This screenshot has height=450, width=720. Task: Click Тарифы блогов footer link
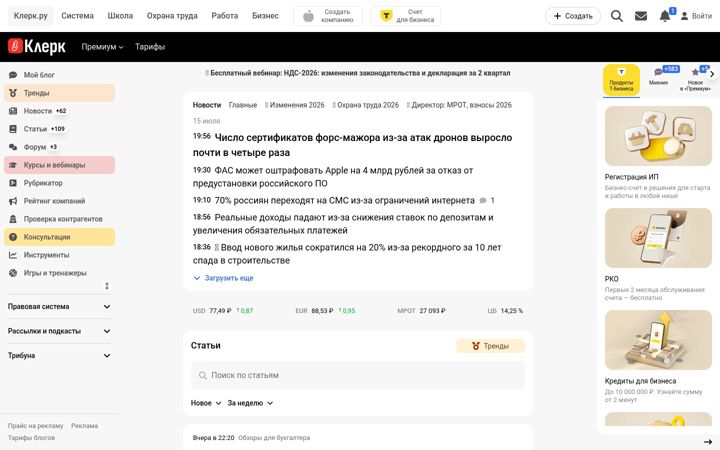31,438
